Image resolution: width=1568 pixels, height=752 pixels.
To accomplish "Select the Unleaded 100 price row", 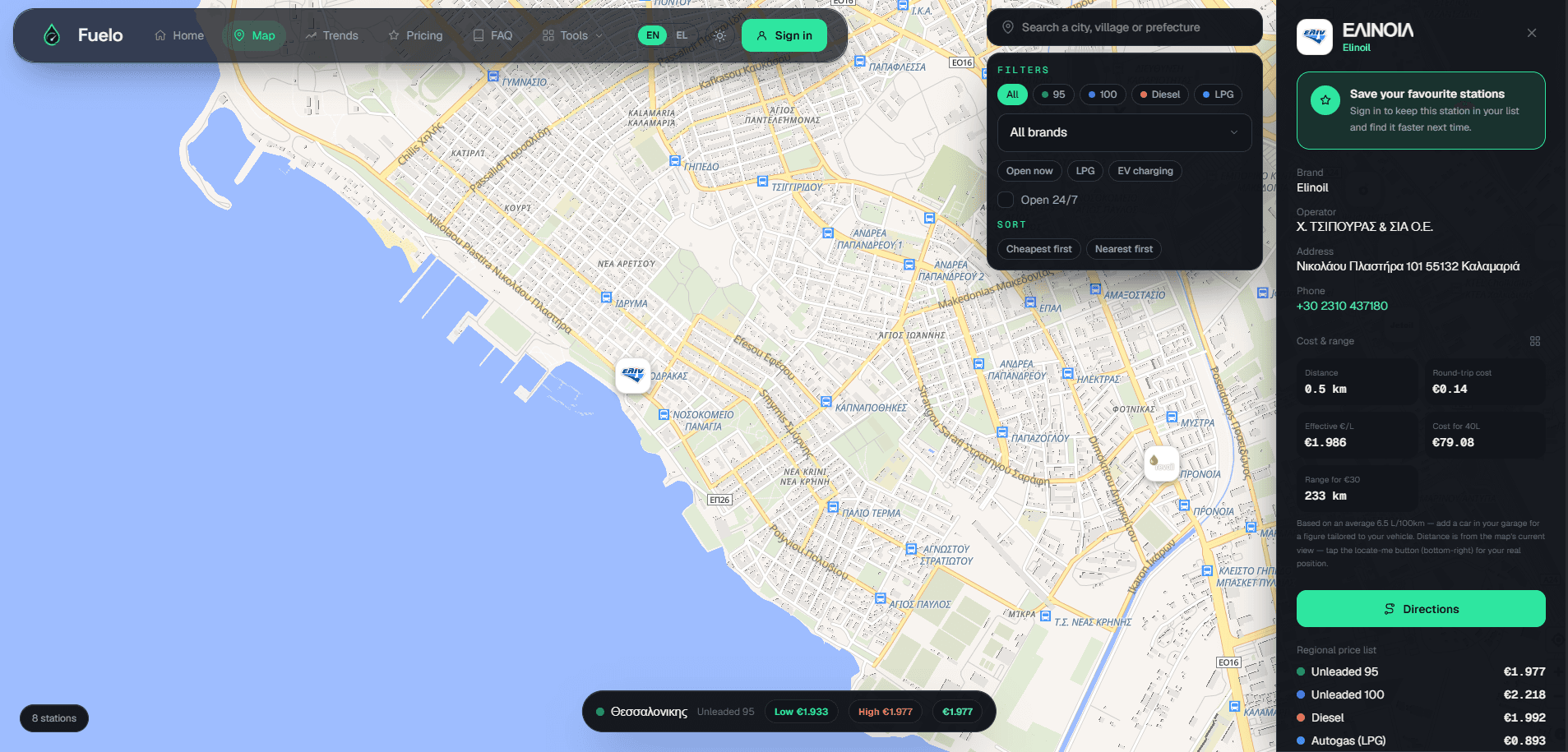I will point(1421,694).
